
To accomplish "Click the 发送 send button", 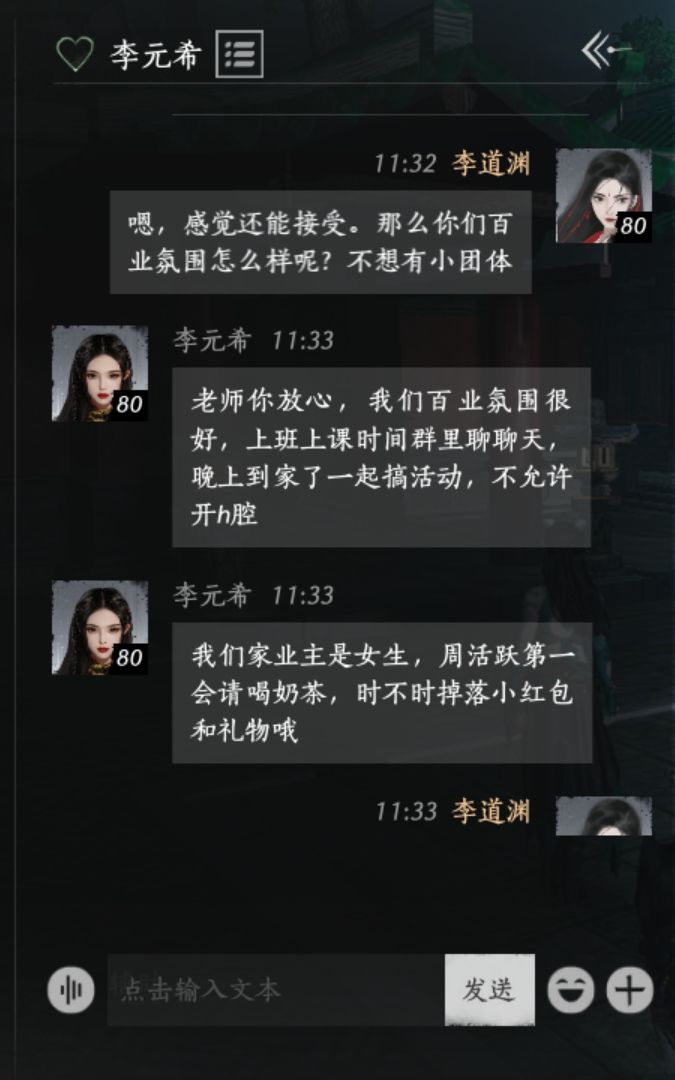I will click(489, 990).
